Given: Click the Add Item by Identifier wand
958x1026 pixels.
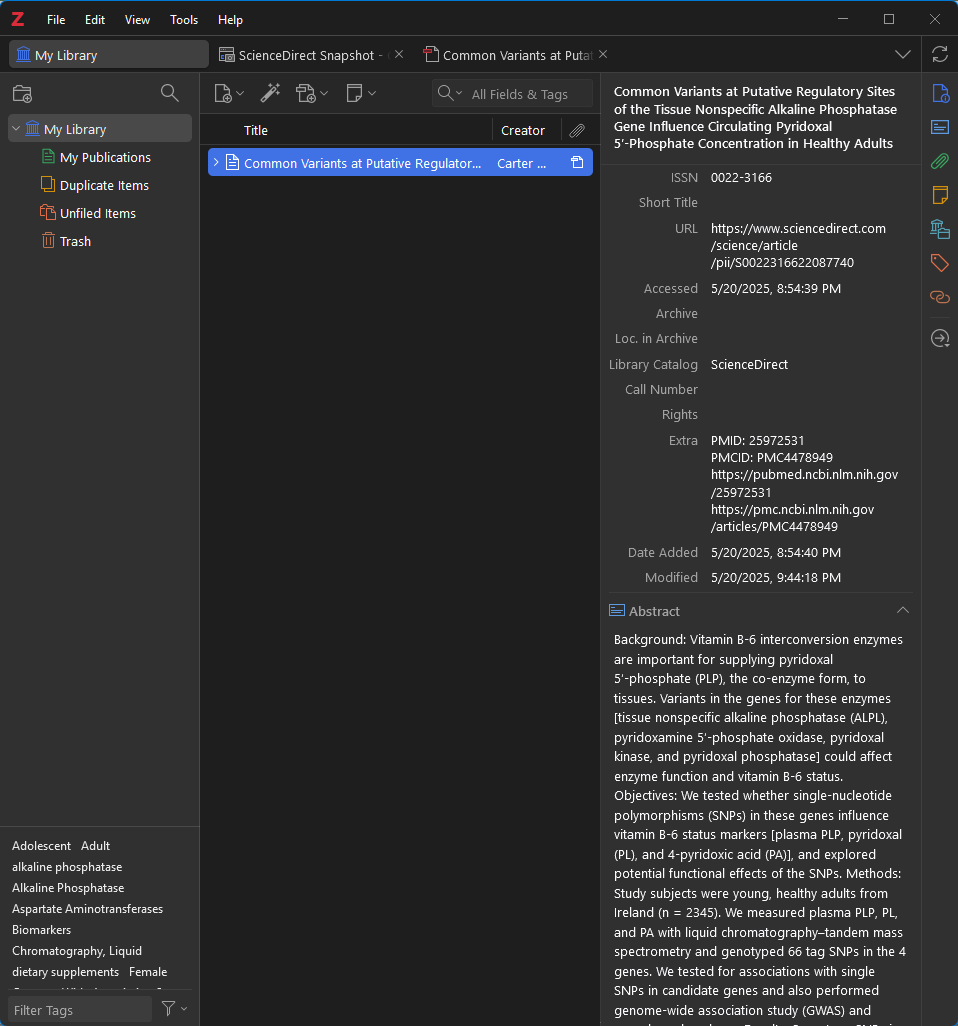Looking at the screenshot, I should point(270,93).
